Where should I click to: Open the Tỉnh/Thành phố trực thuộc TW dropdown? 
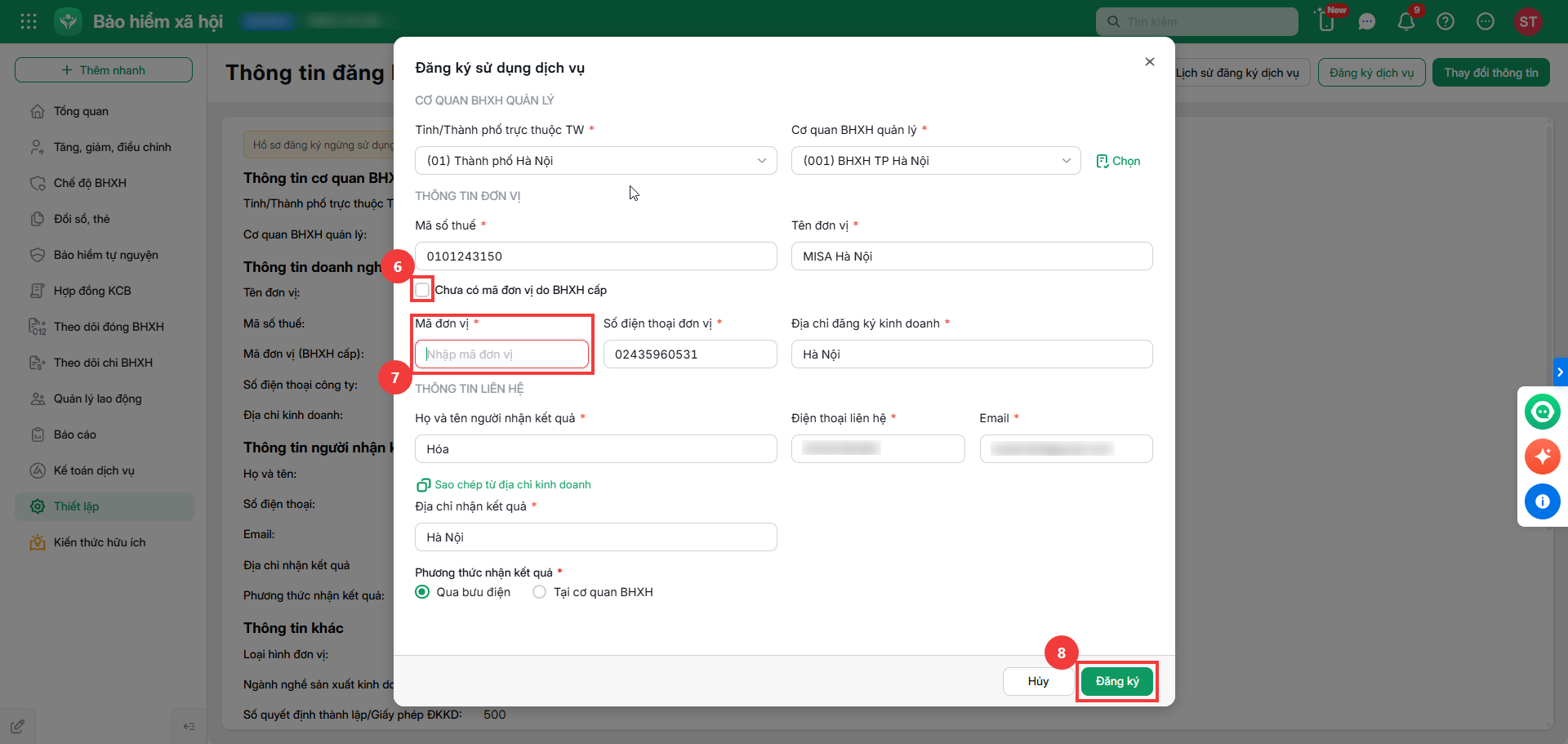tap(596, 161)
